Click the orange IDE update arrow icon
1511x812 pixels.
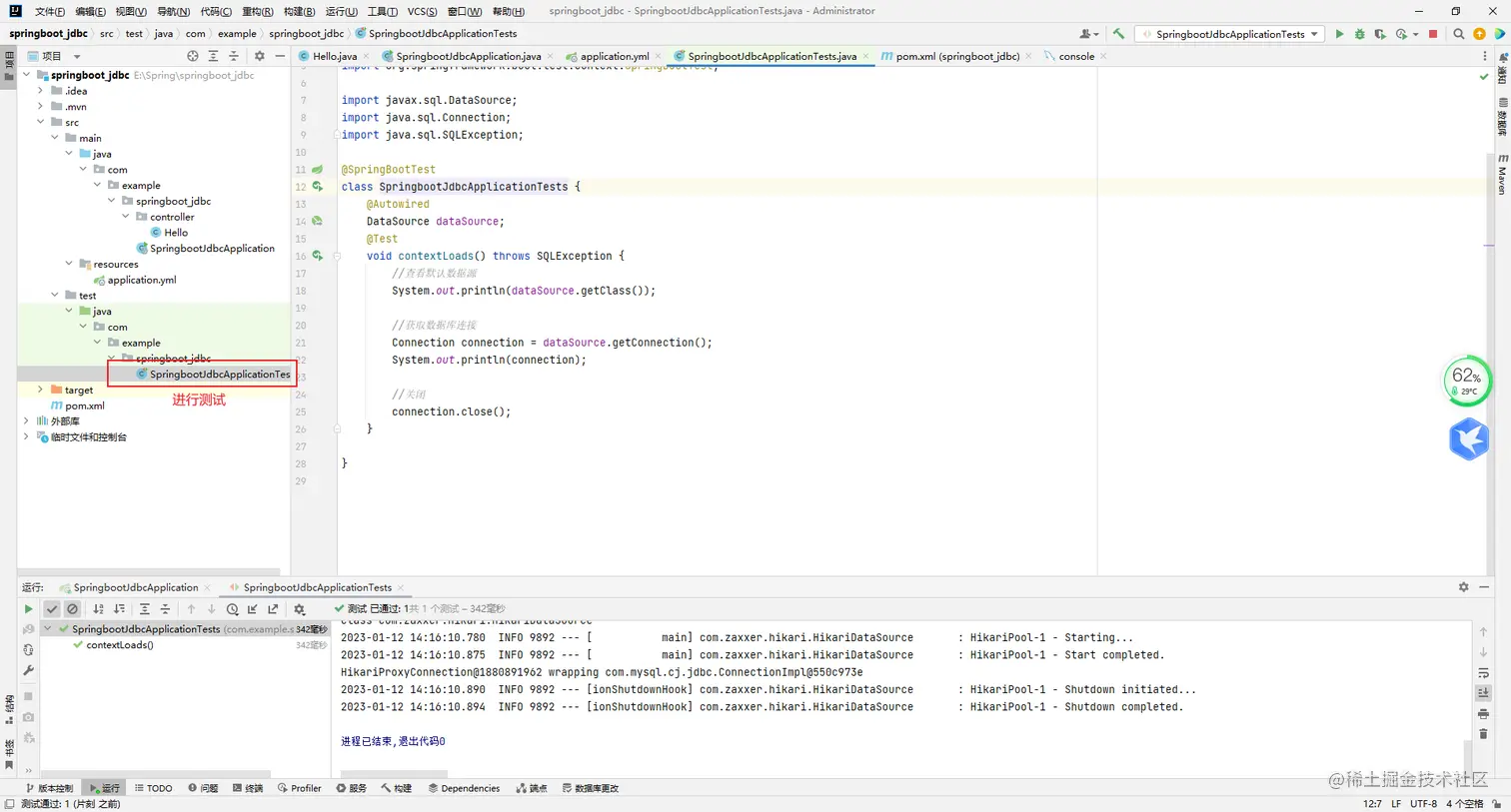click(1480, 34)
